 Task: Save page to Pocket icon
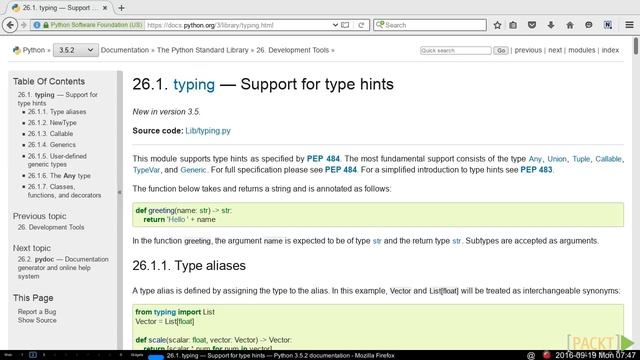532,25
